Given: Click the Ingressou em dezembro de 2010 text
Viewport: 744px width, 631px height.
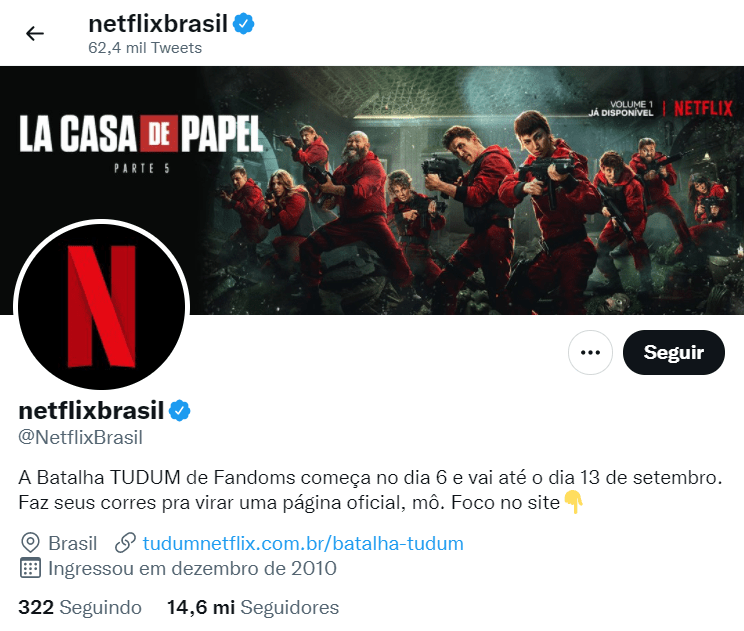Looking at the screenshot, I should [193, 568].
